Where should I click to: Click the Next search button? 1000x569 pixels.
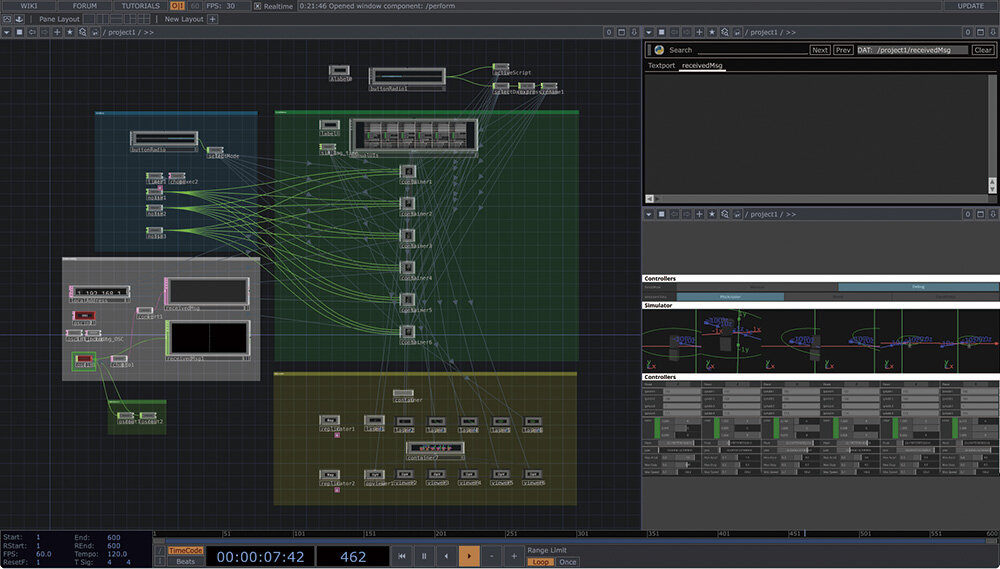pyautogui.click(x=819, y=50)
